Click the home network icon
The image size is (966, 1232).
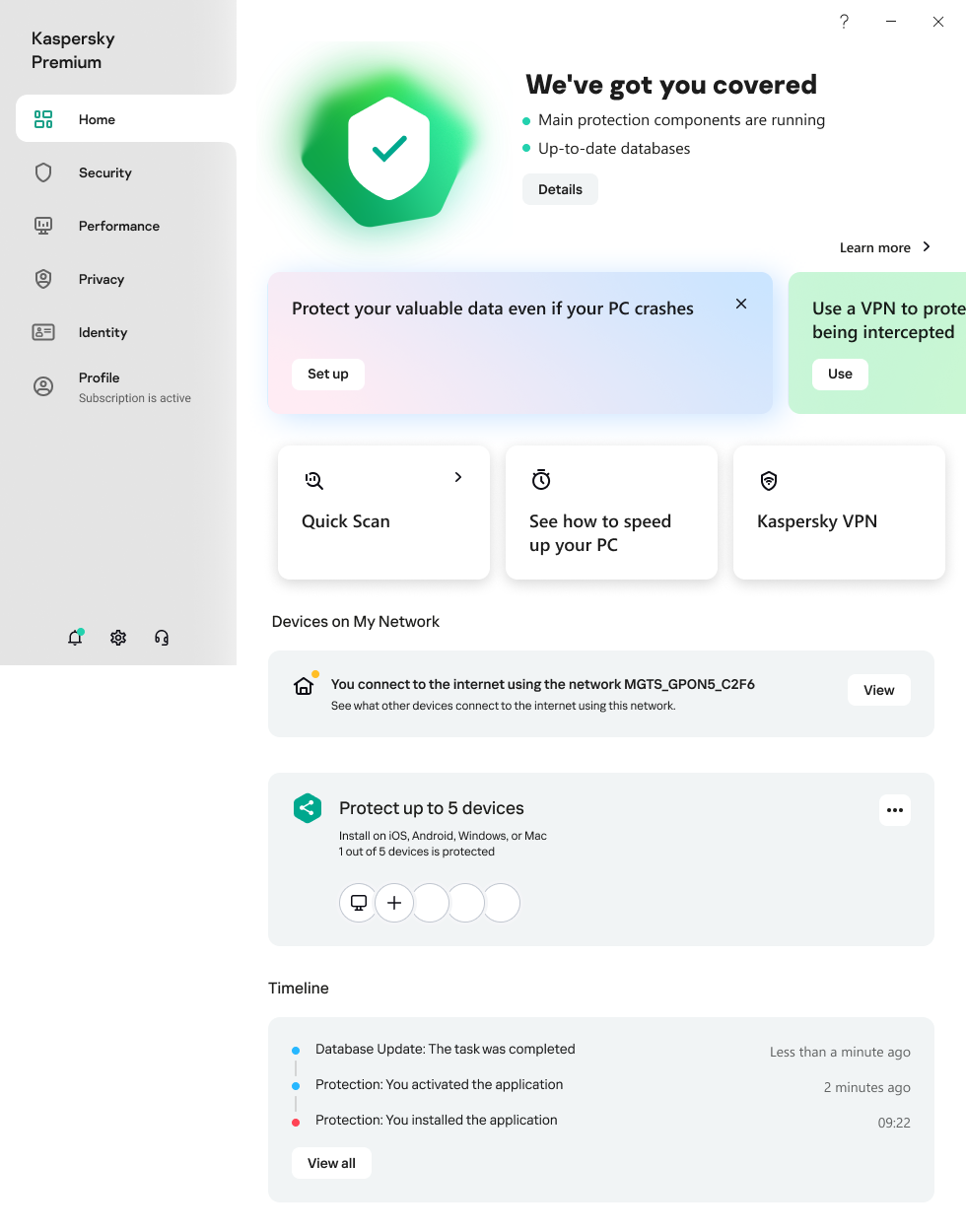304,687
